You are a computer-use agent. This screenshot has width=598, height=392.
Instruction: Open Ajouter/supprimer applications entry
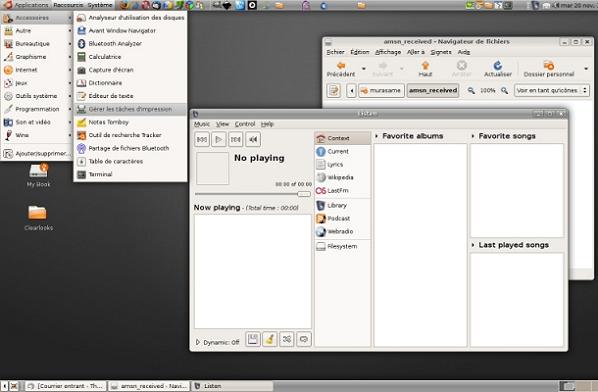coord(37,154)
